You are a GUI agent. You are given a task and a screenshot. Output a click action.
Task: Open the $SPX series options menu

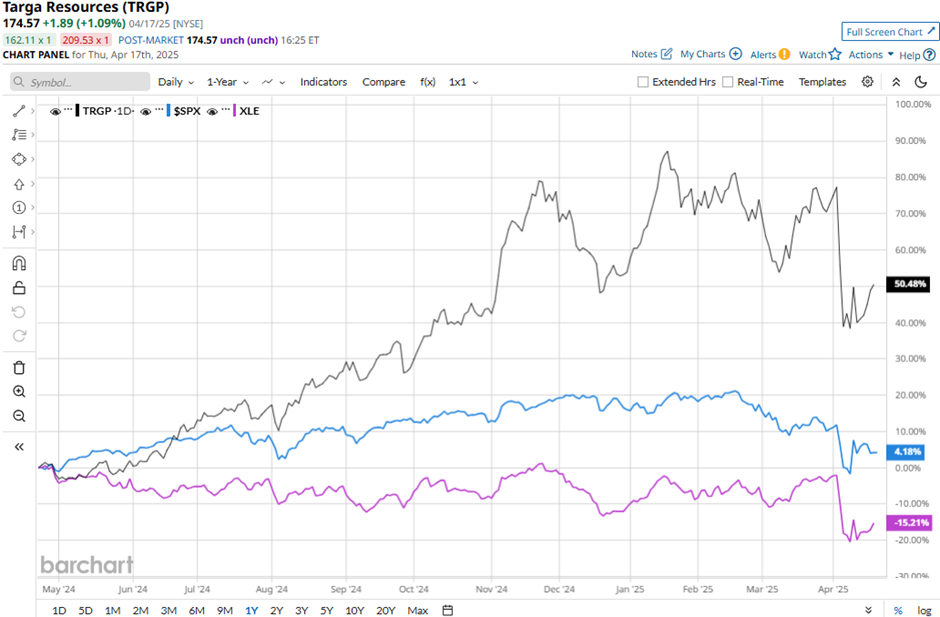pyautogui.click(x=159, y=110)
